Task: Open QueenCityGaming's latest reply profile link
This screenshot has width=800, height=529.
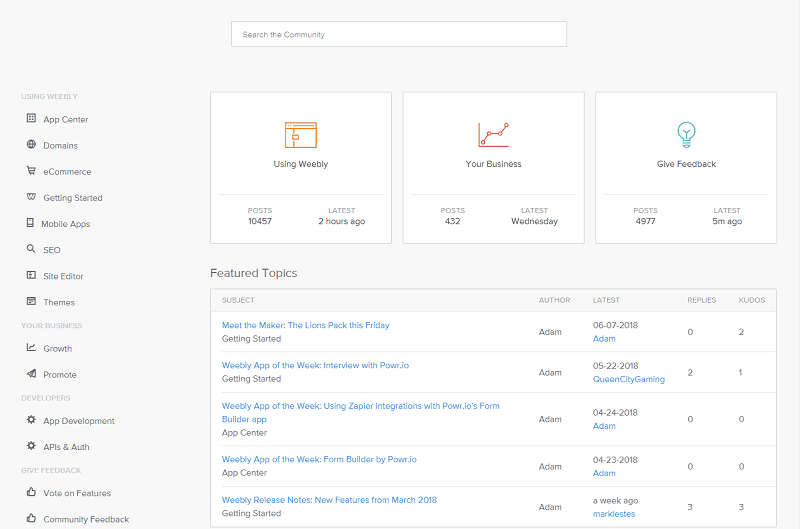Action: (629, 379)
